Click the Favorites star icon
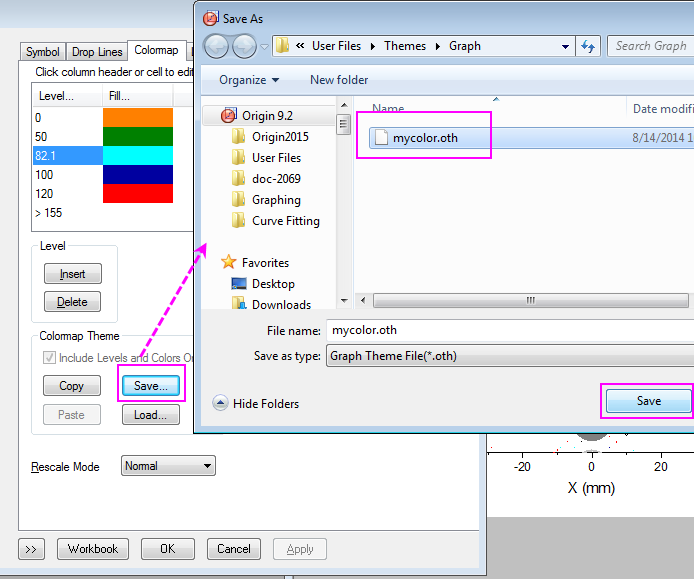The image size is (694, 579). click(x=229, y=263)
